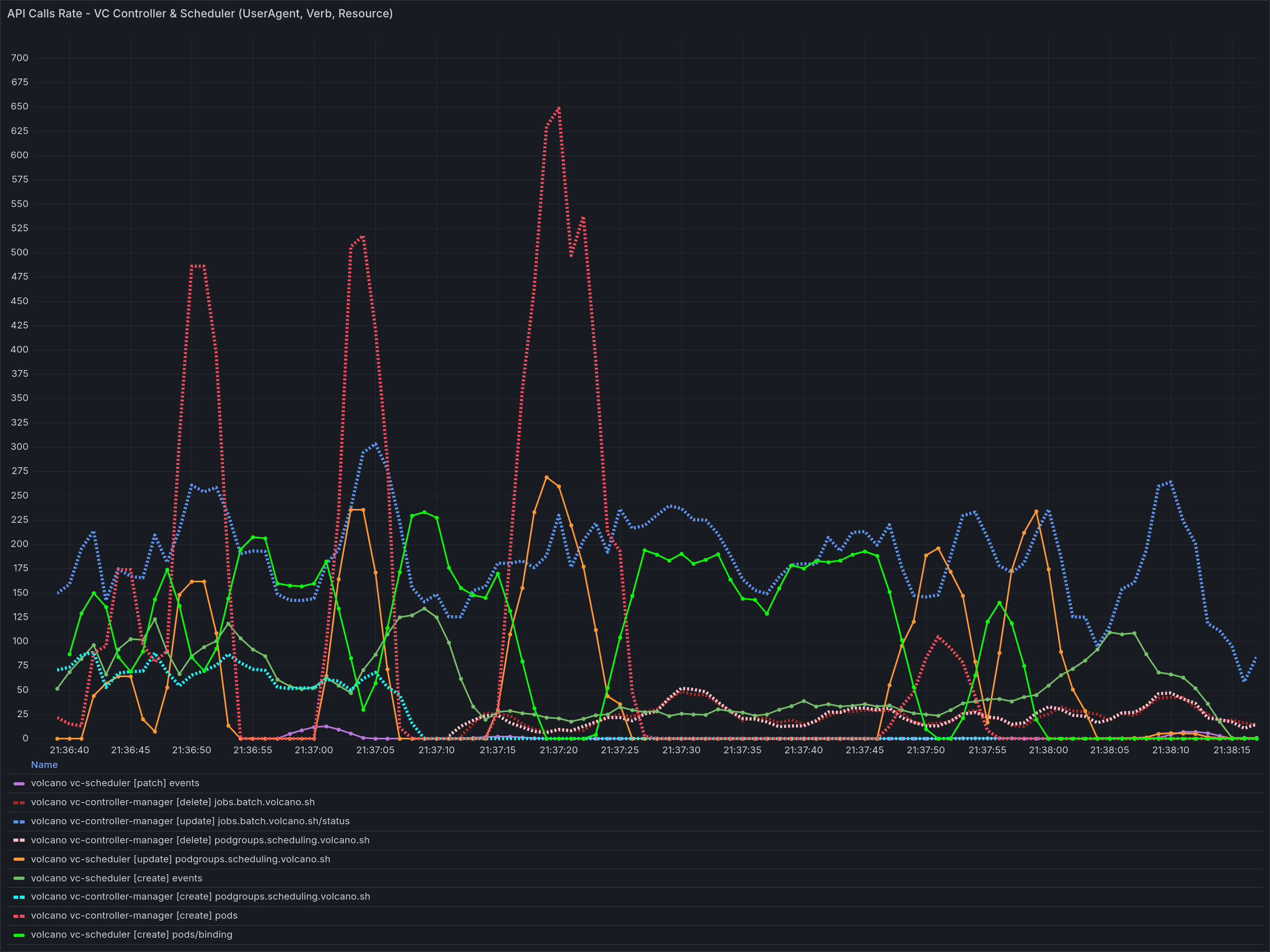Click the vc-controller-manager [delete] podgroups legend label
1270x952 pixels.
[200, 839]
